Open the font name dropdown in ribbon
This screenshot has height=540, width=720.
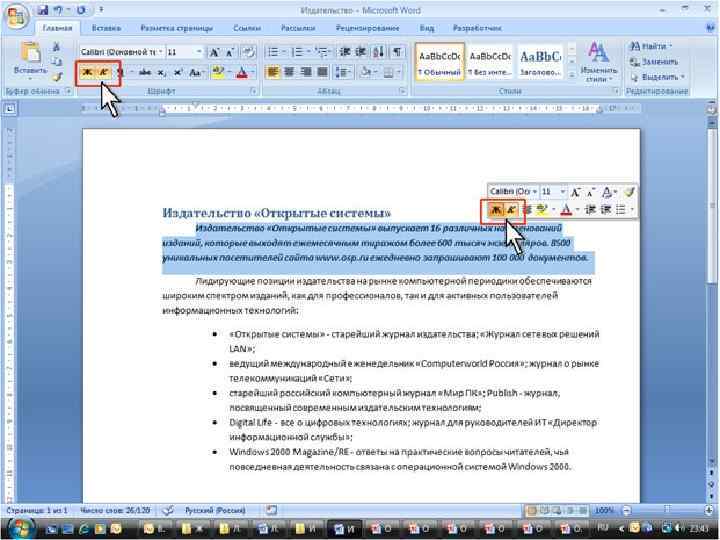[160, 52]
